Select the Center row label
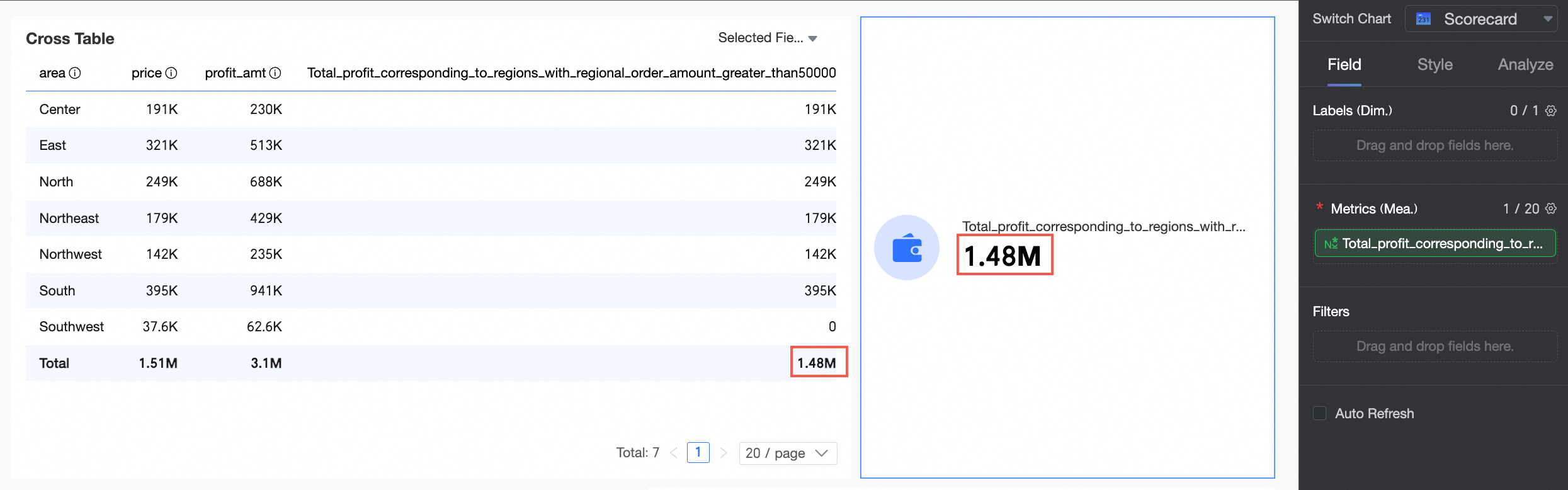1568x490 pixels. 60,110
